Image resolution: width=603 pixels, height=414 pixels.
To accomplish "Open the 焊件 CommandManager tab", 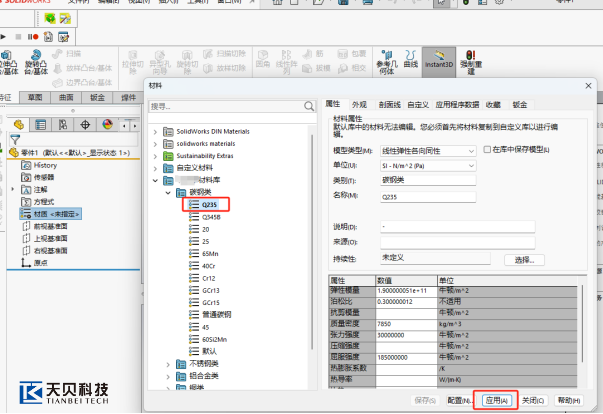I will pos(128,98).
